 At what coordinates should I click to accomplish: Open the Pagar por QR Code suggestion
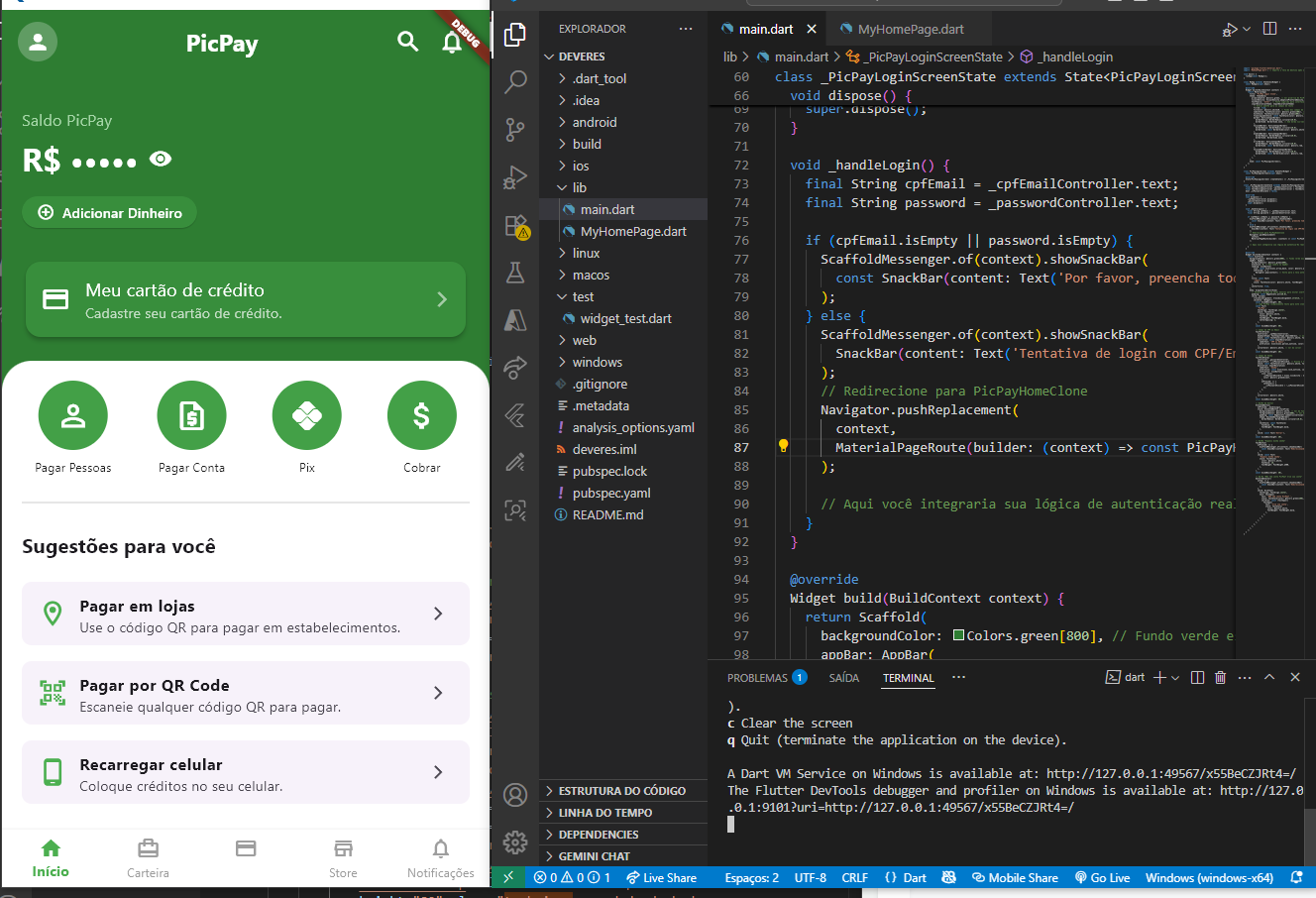246,694
